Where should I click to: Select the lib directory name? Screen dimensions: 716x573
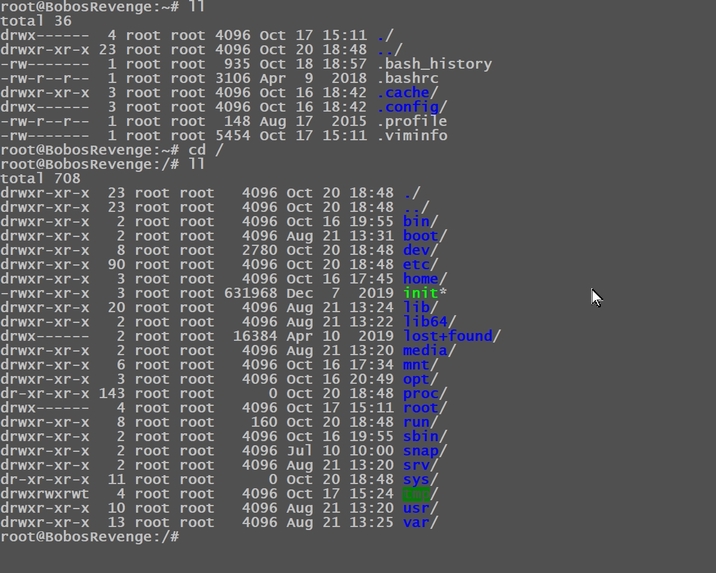(416, 307)
